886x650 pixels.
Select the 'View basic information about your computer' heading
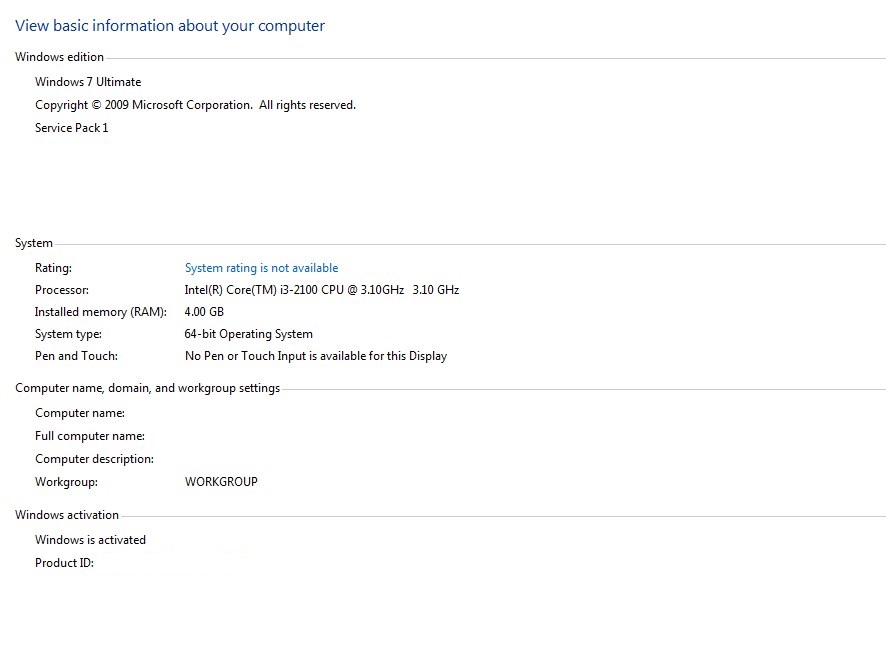pyautogui.click(x=170, y=26)
